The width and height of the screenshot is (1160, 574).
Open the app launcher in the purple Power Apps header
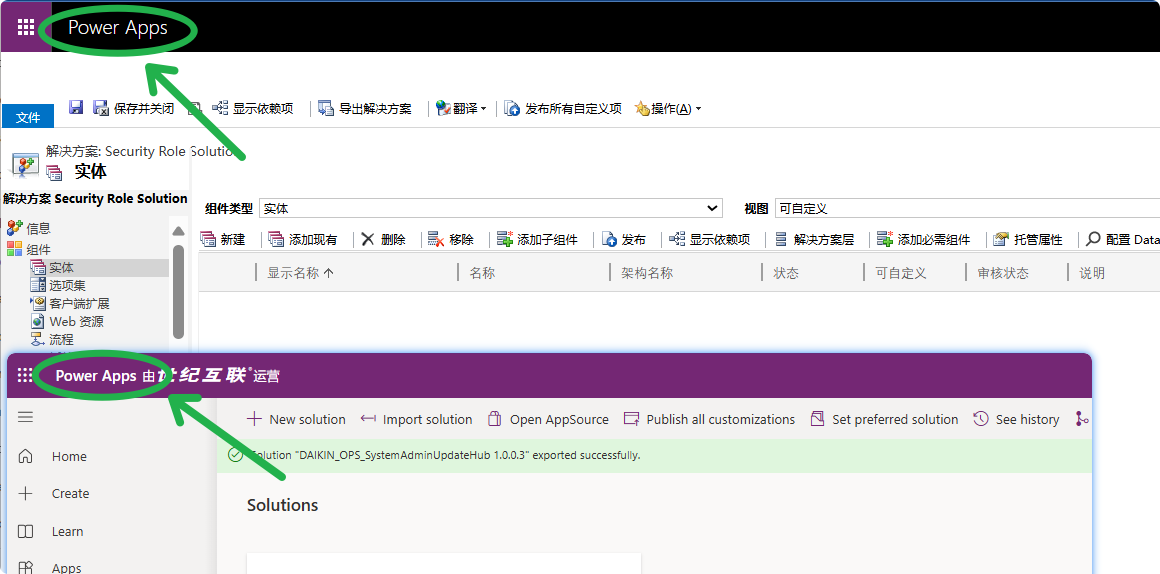[x=25, y=375]
